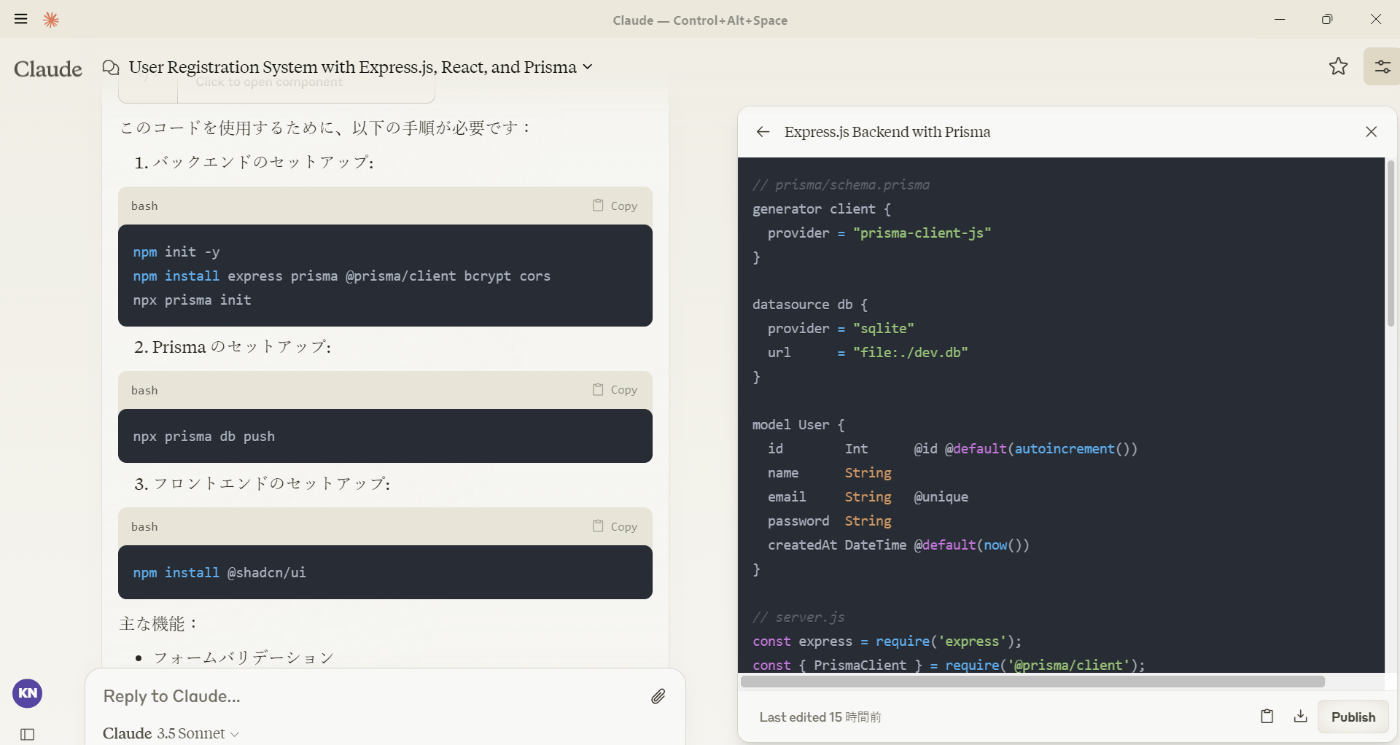Click the "主な機能：" heading text
This screenshot has width=1400, height=745.
coord(160,623)
